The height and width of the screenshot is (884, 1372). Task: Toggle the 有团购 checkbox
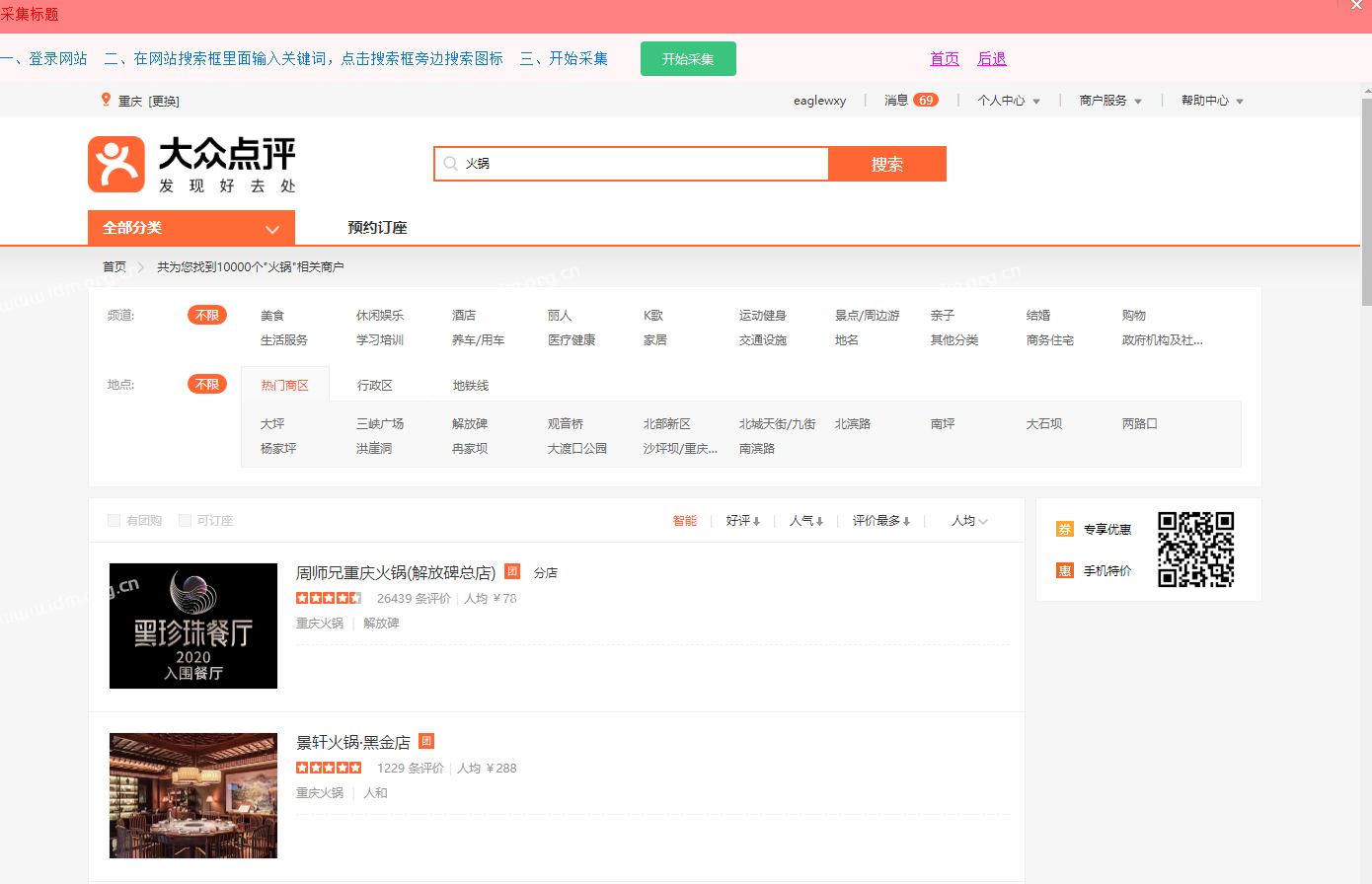pyautogui.click(x=114, y=520)
